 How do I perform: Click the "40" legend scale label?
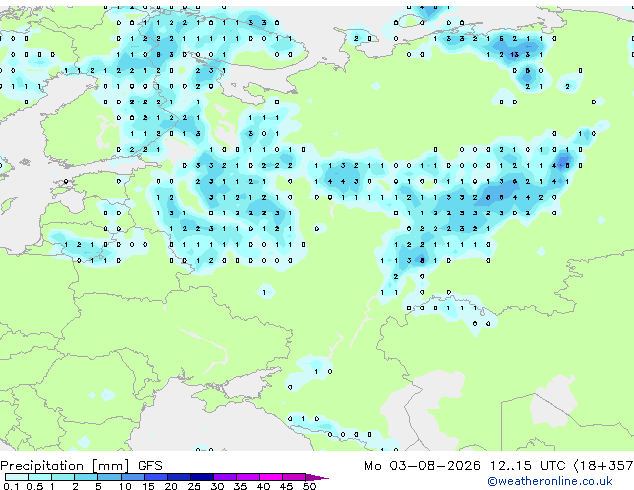point(263,486)
